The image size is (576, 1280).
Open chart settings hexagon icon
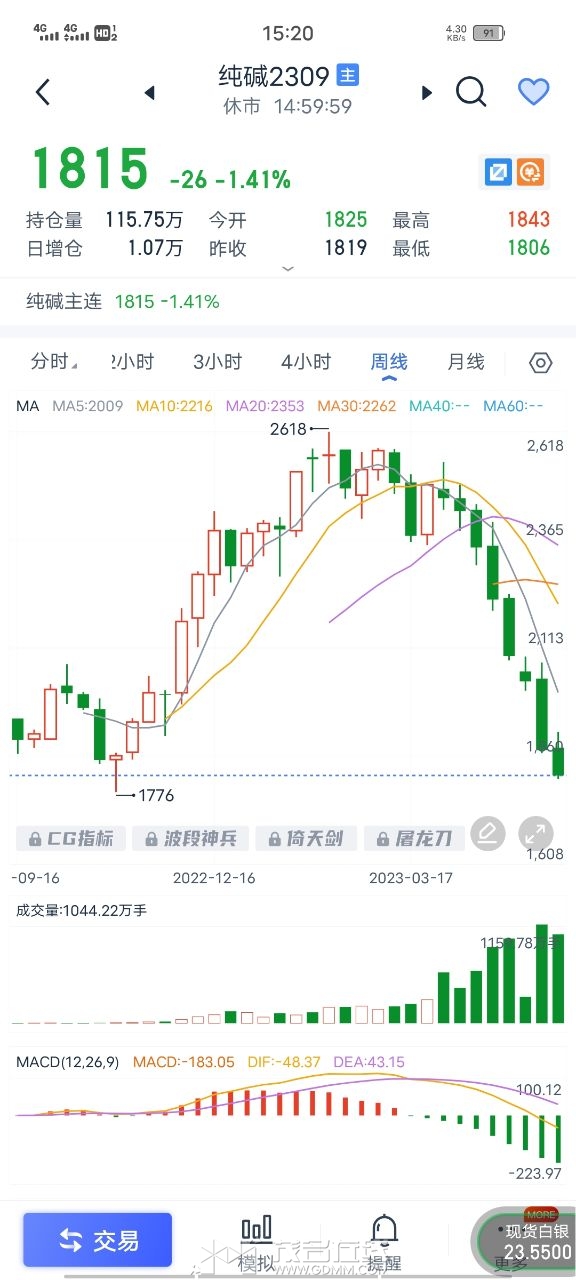click(540, 363)
